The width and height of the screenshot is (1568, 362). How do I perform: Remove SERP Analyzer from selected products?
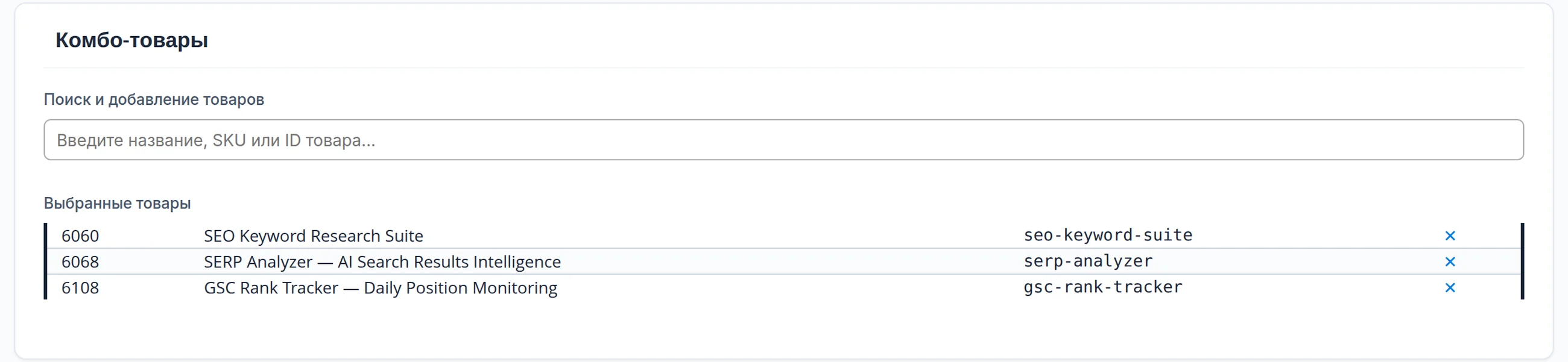pyautogui.click(x=1450, y=261)
